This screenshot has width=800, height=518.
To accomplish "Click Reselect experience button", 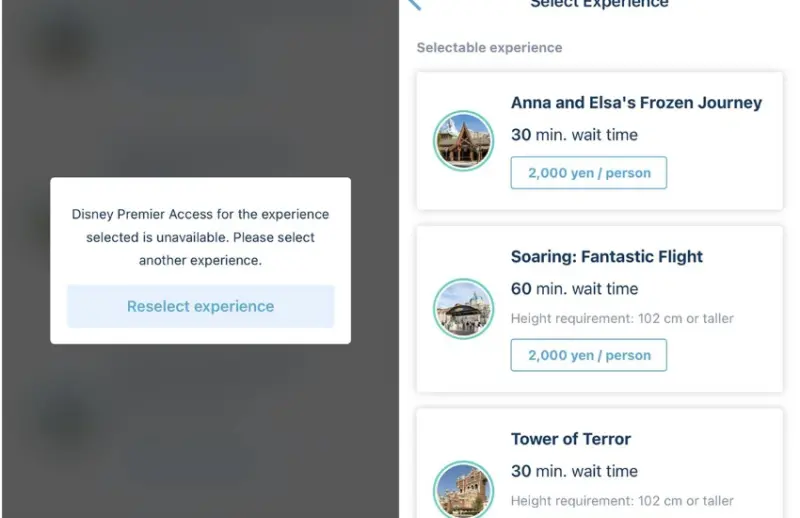I will coord(201,306).
